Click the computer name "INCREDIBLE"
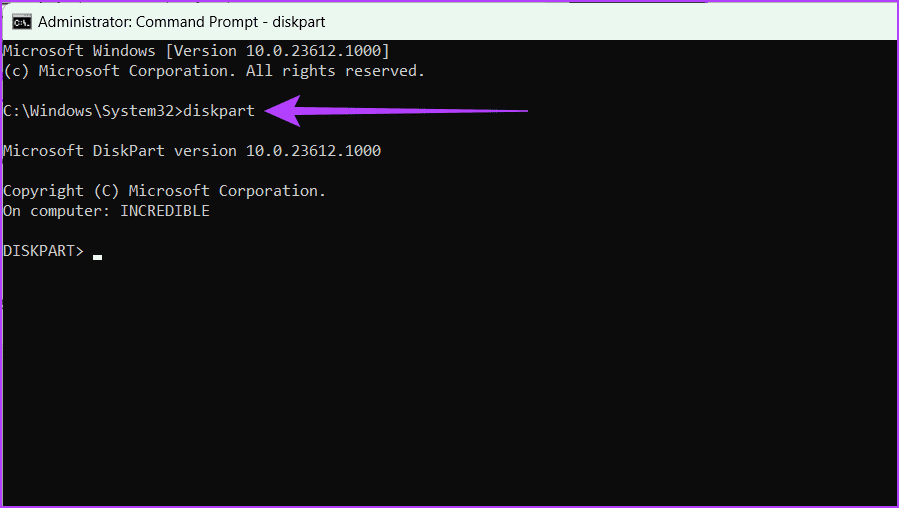The image size is (899, 508). click(165, 211)
